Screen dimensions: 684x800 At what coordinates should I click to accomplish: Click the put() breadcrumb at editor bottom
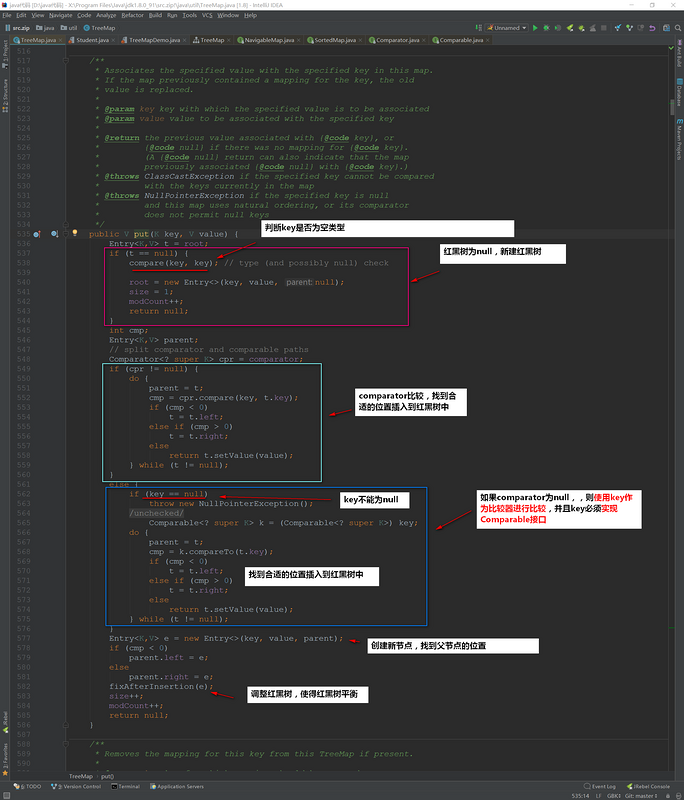[x=107, y=777]
